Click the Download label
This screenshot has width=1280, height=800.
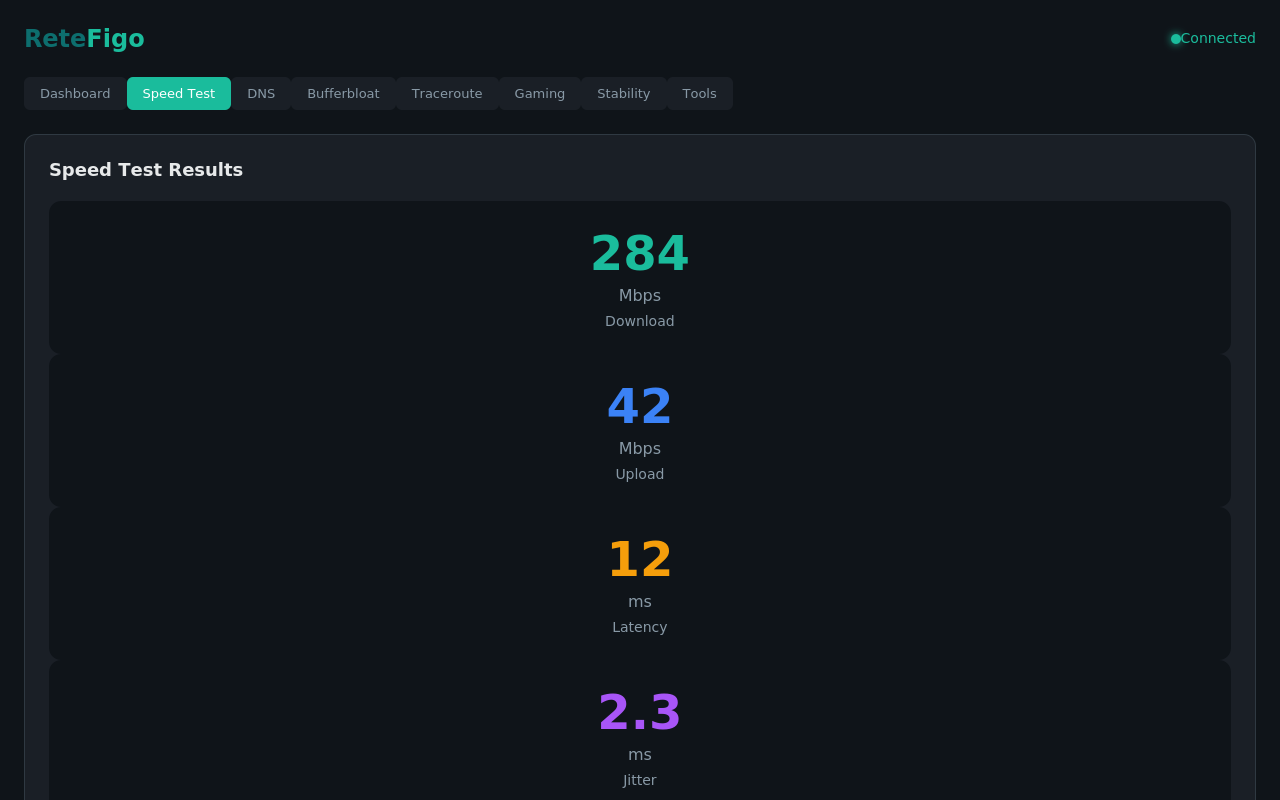[x=640, y=321]
